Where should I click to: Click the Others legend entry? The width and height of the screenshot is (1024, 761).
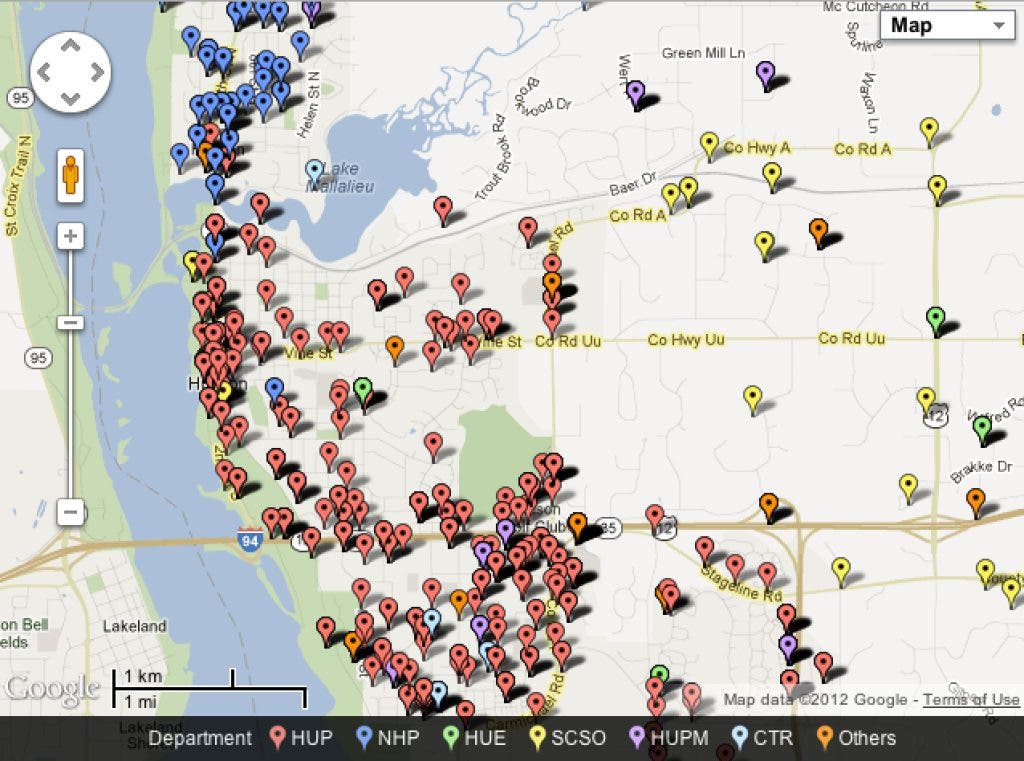coord(856,738)
